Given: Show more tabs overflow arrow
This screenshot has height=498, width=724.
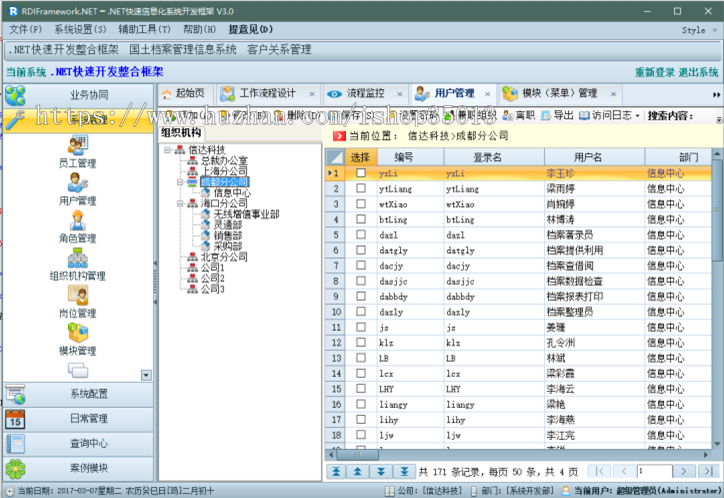Looking at the screenshot, I should pos(716,95).
